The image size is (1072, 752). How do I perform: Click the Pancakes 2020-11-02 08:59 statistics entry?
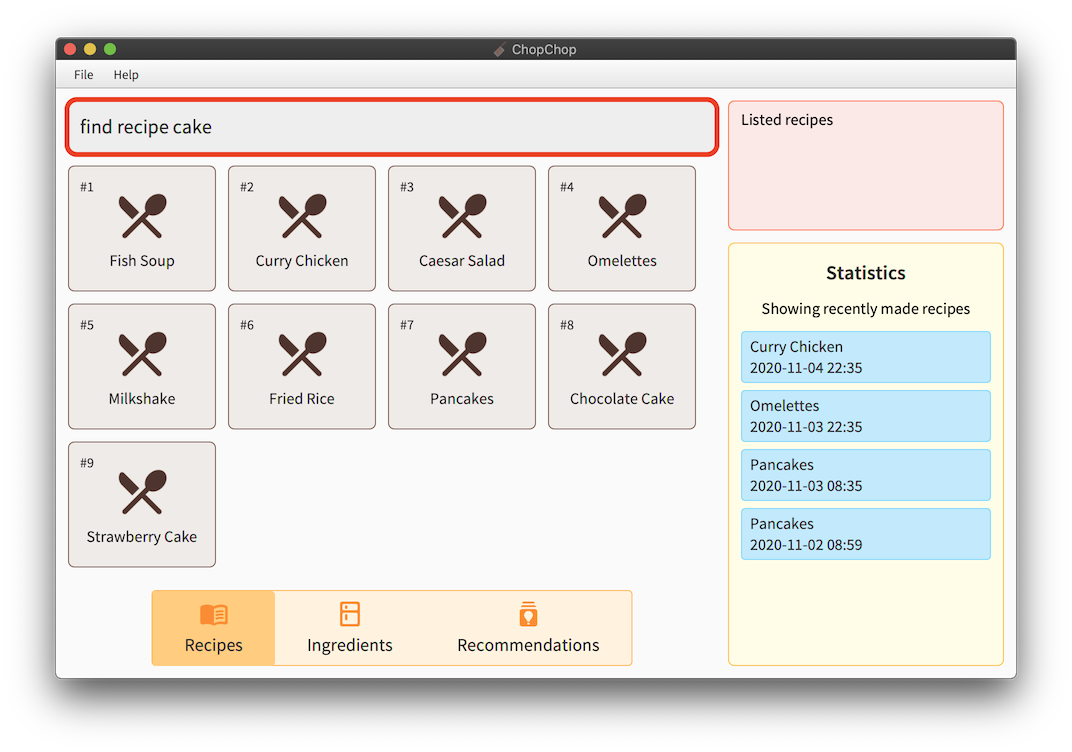(x=866, y=534)
